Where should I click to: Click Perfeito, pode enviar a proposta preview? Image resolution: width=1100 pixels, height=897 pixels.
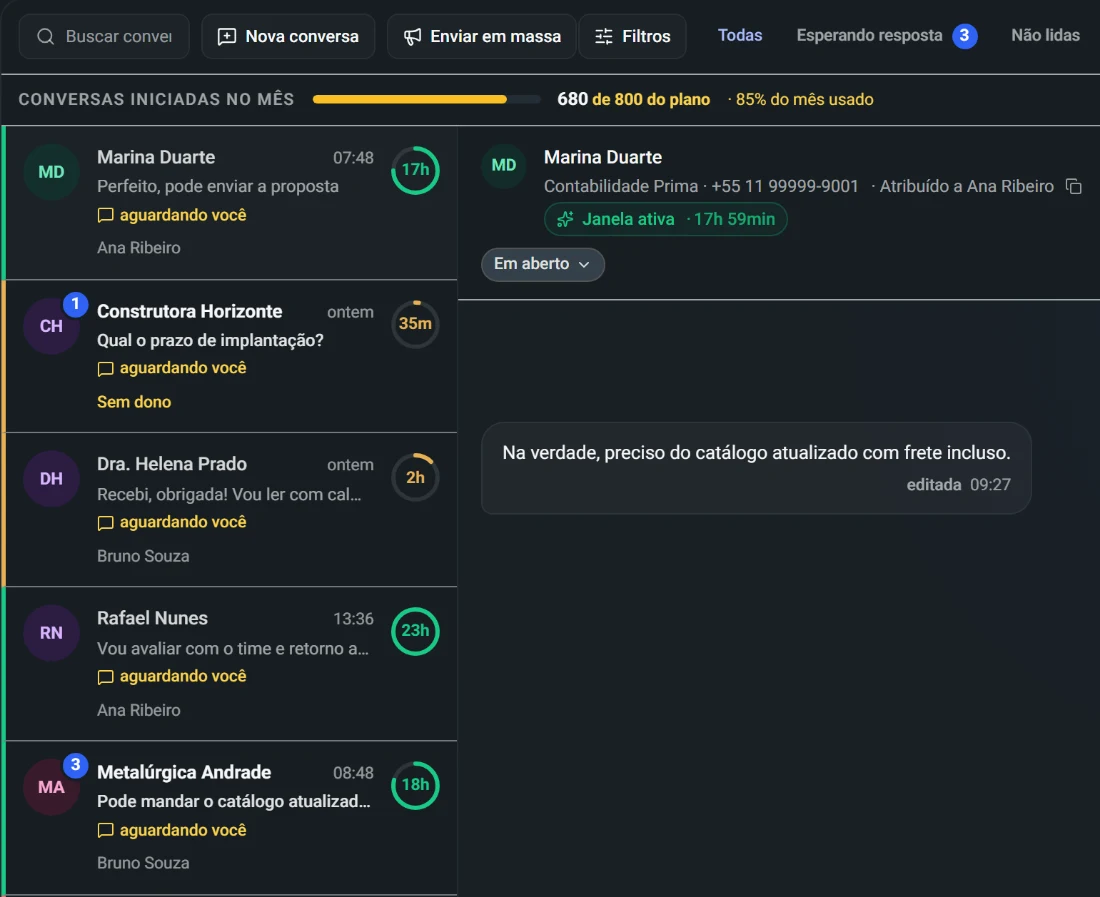217,186
